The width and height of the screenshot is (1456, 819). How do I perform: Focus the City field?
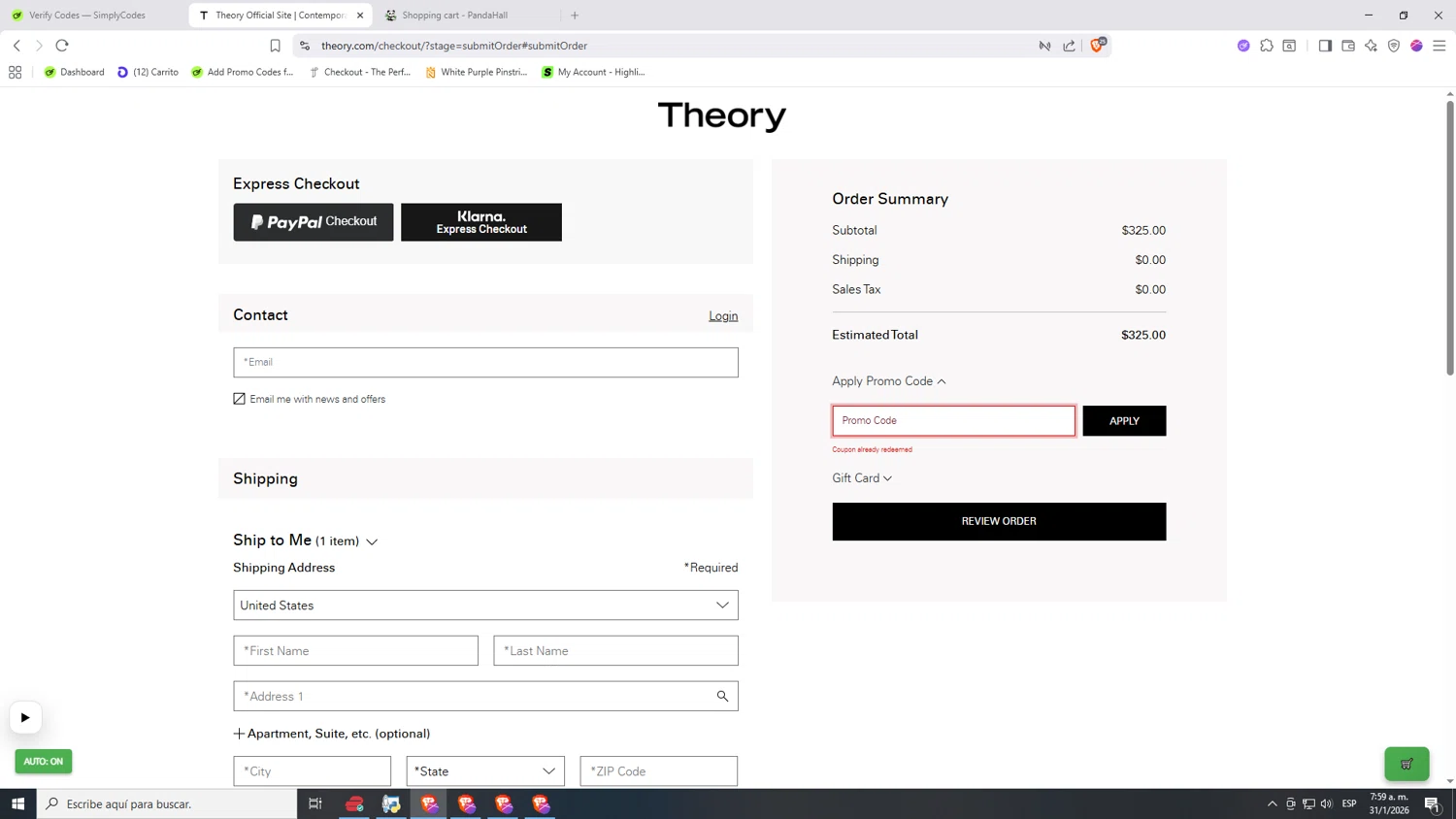[x=312, y=771]
